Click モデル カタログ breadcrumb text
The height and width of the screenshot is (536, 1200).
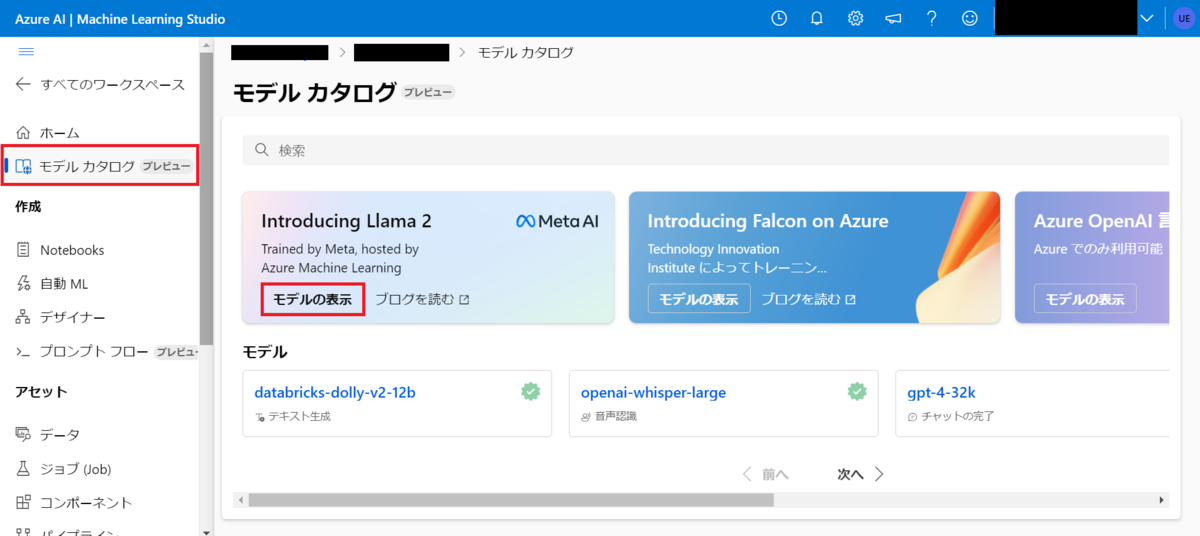(x=526, y=52)
